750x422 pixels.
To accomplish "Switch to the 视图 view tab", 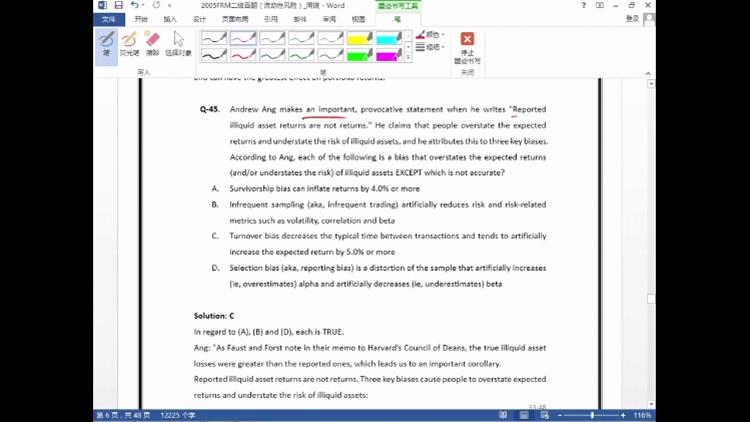I will tap(358, 19).
